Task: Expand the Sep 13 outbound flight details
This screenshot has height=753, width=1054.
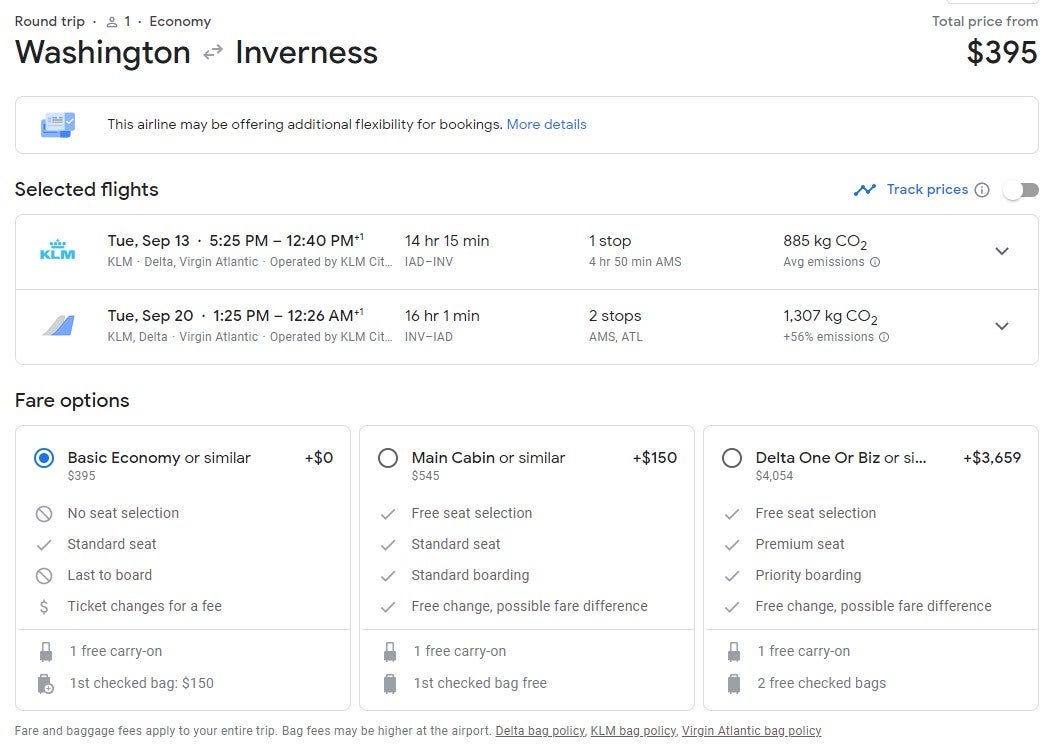Action: pos(1001,251)
